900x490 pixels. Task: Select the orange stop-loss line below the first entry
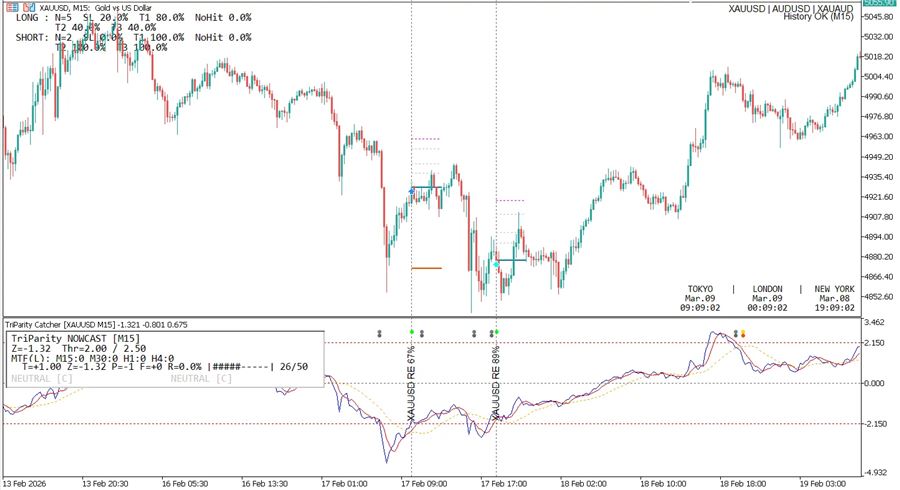426,268
